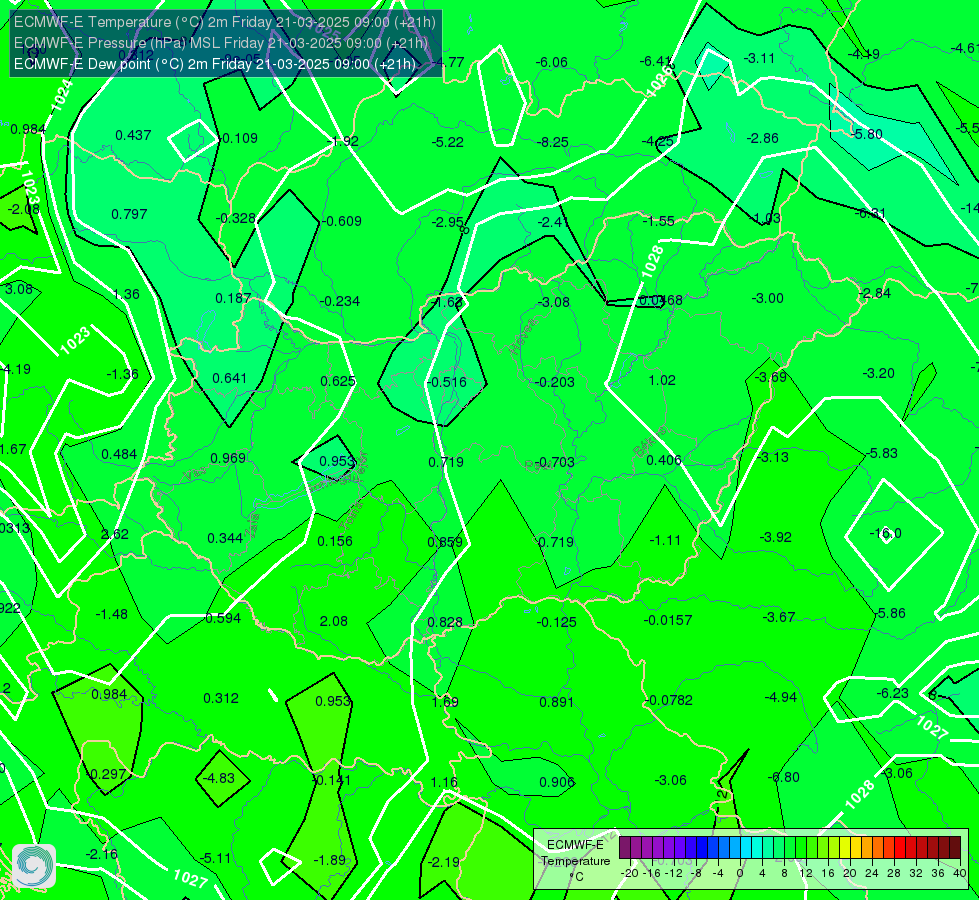Click the grid value -0.0782
The width and height of the screenshot is (979, 900).
pyautogui.click(x=667, y=701)
